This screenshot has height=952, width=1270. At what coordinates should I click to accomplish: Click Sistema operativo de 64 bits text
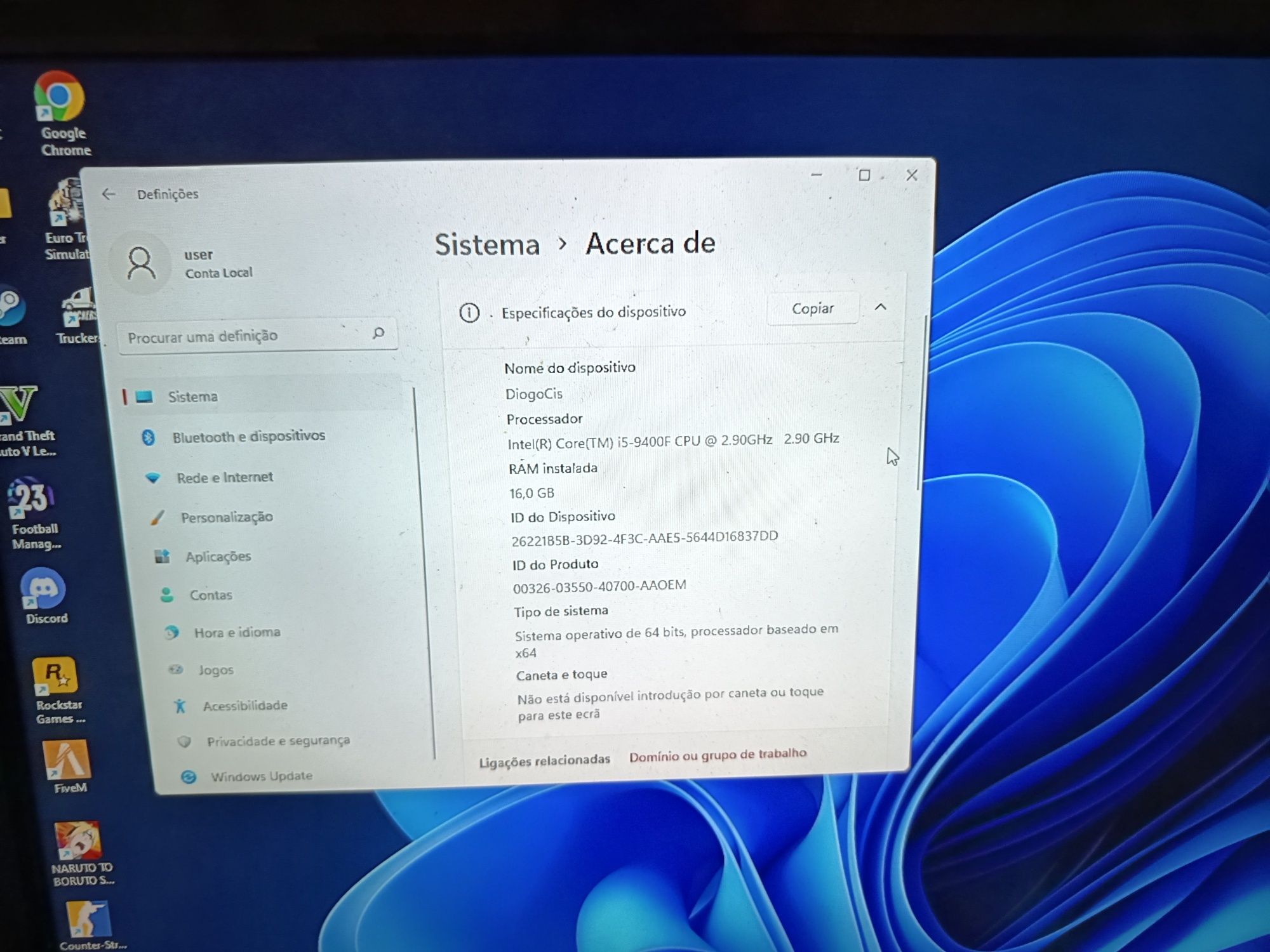pos(676,640)
